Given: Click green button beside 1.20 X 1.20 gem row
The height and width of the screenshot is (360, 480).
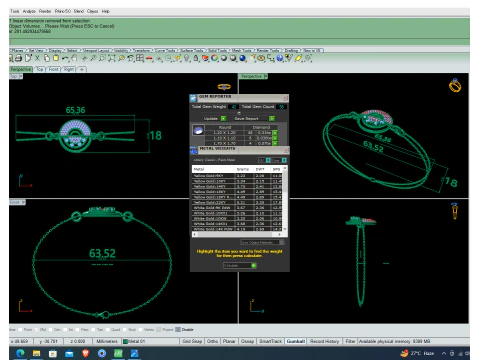Looking at the screenshot, I should click(x=275, y=133).
